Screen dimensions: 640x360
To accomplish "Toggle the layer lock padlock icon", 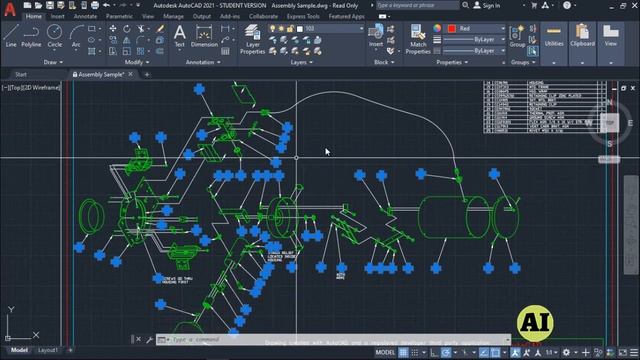I will point(290,29).
